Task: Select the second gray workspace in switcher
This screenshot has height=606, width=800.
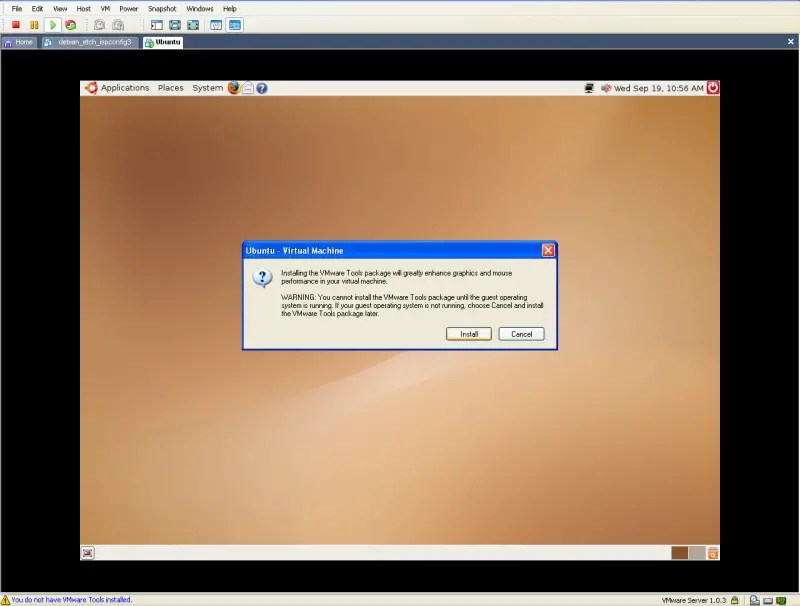Action: pos(697,552)
